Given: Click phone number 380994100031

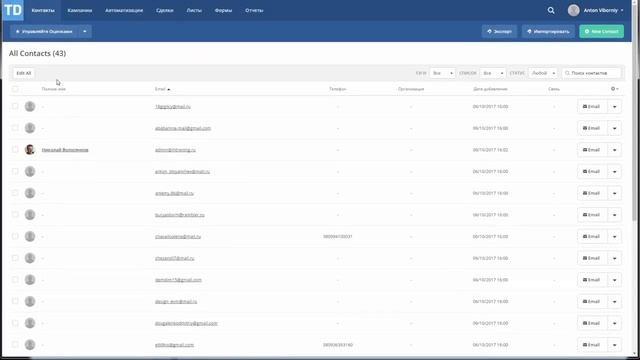Looking at the screenshot, I should coord(338,236).
